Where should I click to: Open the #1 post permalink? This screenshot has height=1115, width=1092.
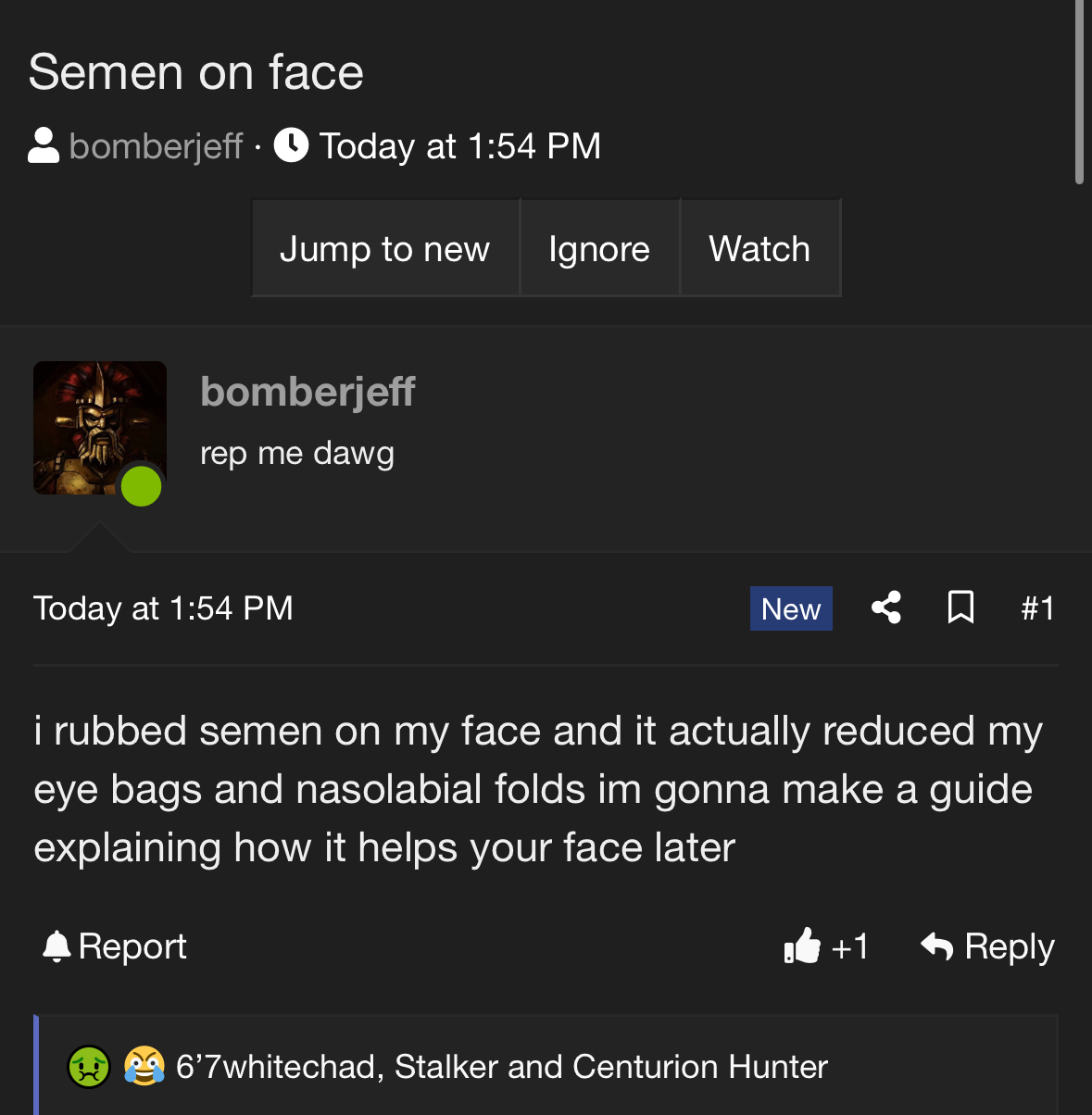coord(1037,608)
